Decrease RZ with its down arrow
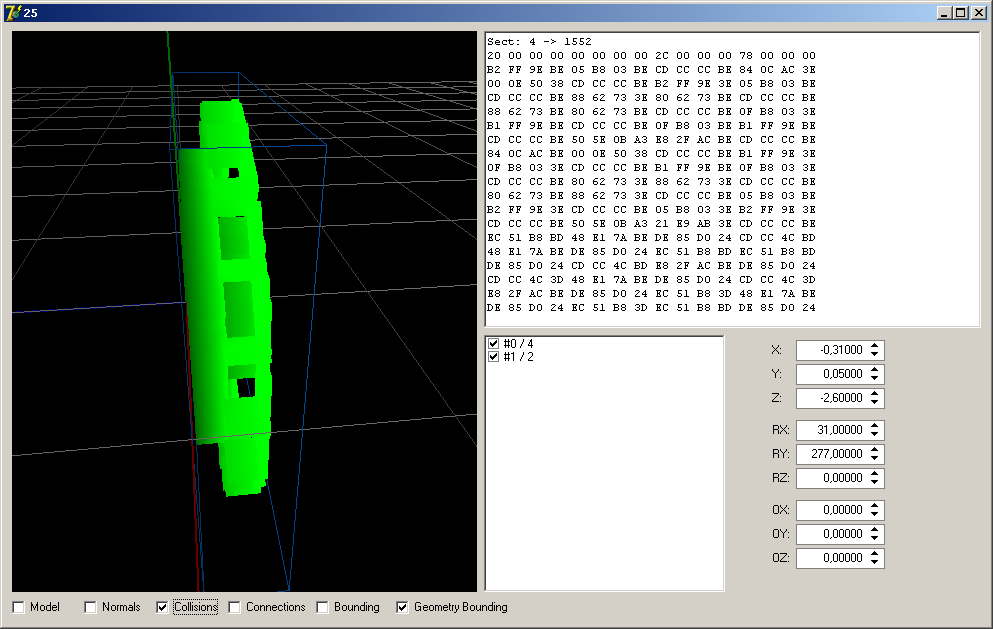 (x=875, y=482)
